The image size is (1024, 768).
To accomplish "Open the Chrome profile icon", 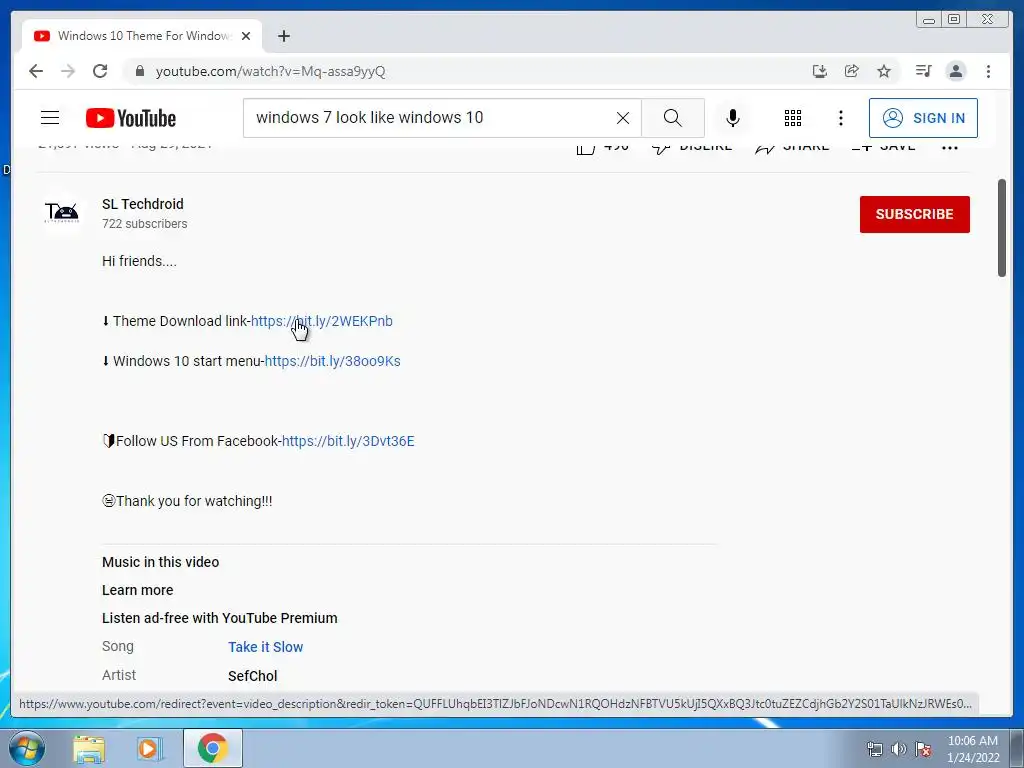I will [956, 71].
